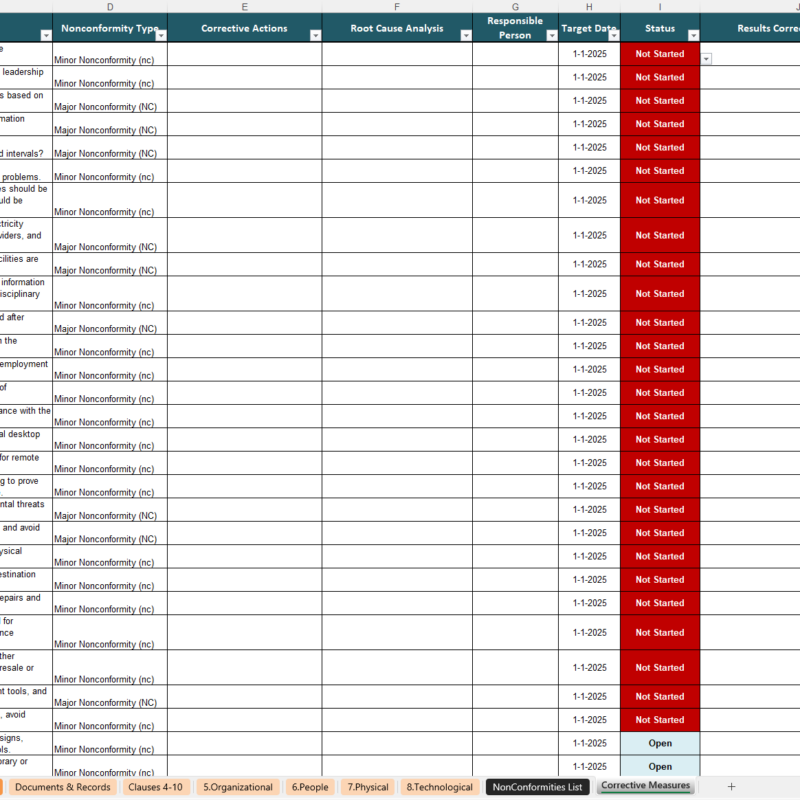Open the Status column filter dropdown
Image resolution: width=800 pixels, height=800 pixels.
[x=693, y=35]
